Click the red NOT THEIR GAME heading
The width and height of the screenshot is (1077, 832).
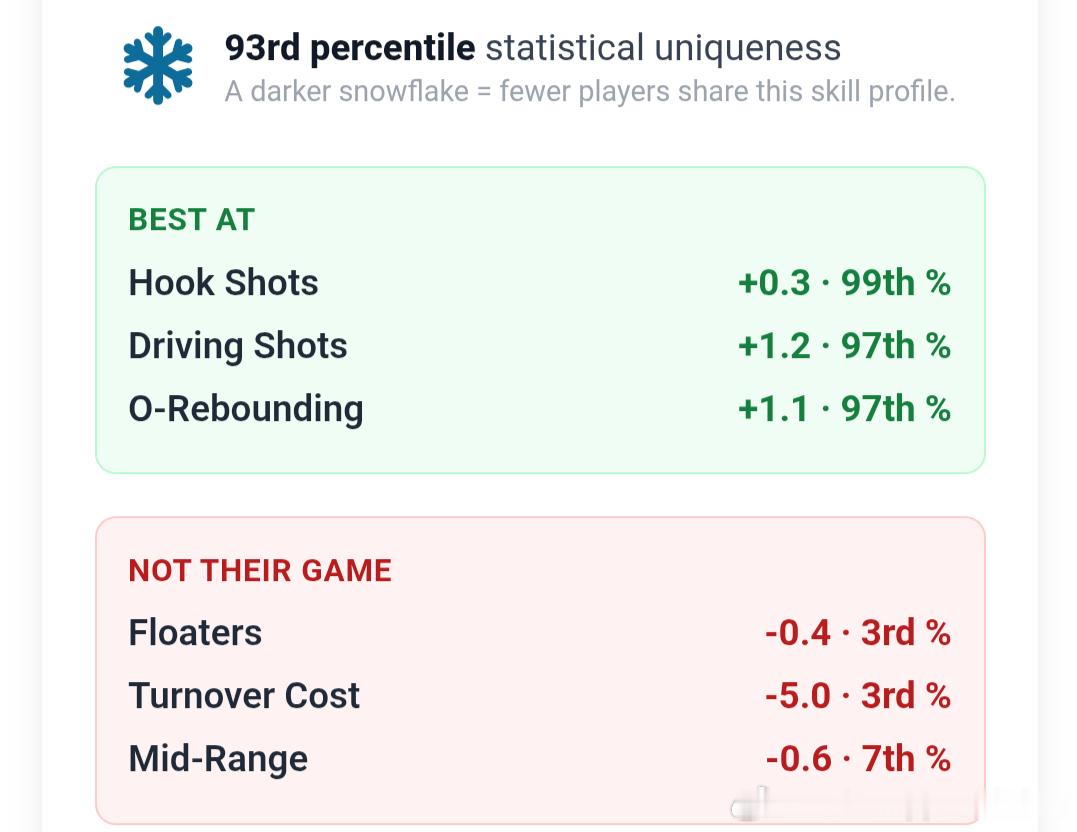tap(260, 570)
